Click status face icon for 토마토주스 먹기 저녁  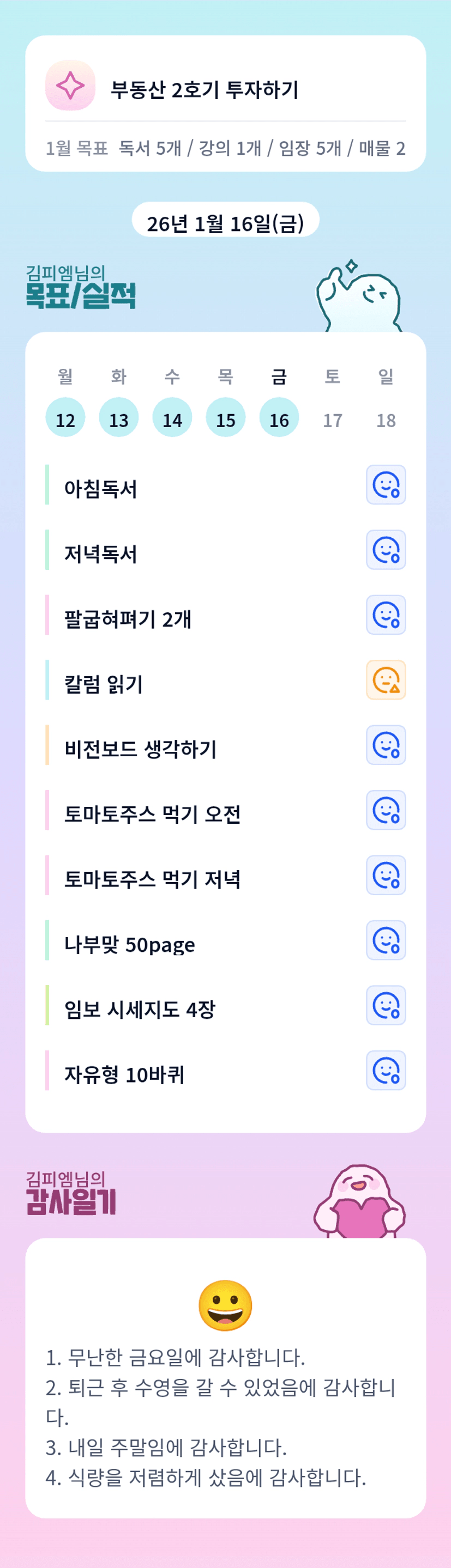point(386,876)
